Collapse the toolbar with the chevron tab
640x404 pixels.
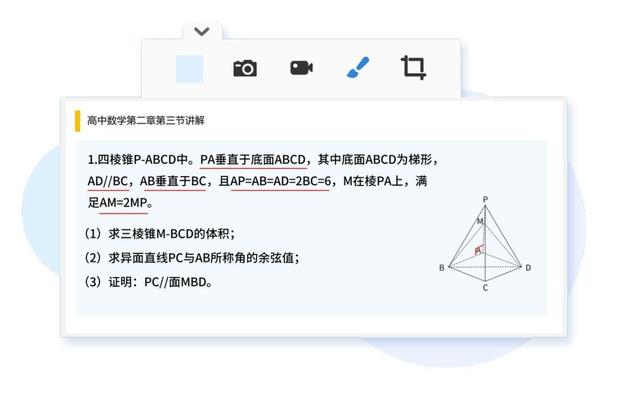(202, 31)
